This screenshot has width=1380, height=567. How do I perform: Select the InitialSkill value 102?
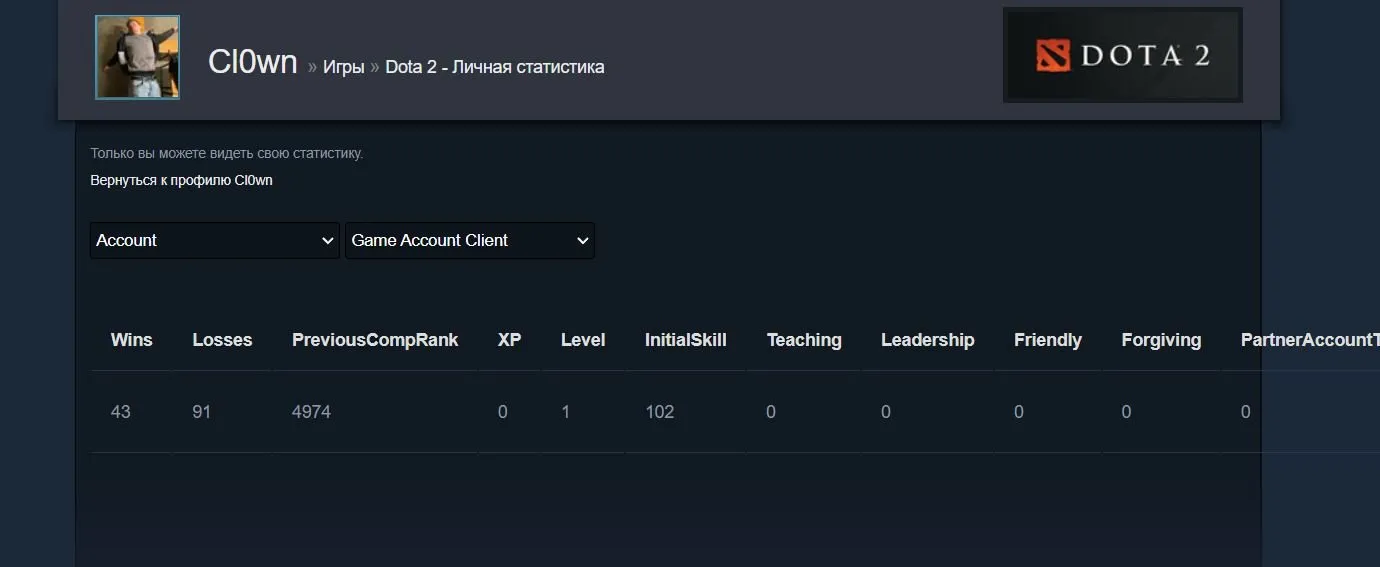pyautogui.click(x=660, y=412)
